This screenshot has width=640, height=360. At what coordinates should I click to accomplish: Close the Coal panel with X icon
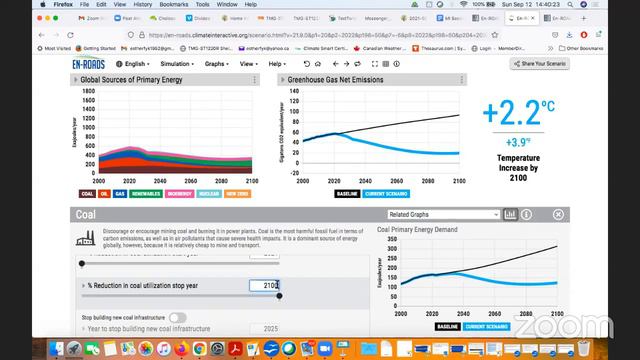click(x=558, y=214)
